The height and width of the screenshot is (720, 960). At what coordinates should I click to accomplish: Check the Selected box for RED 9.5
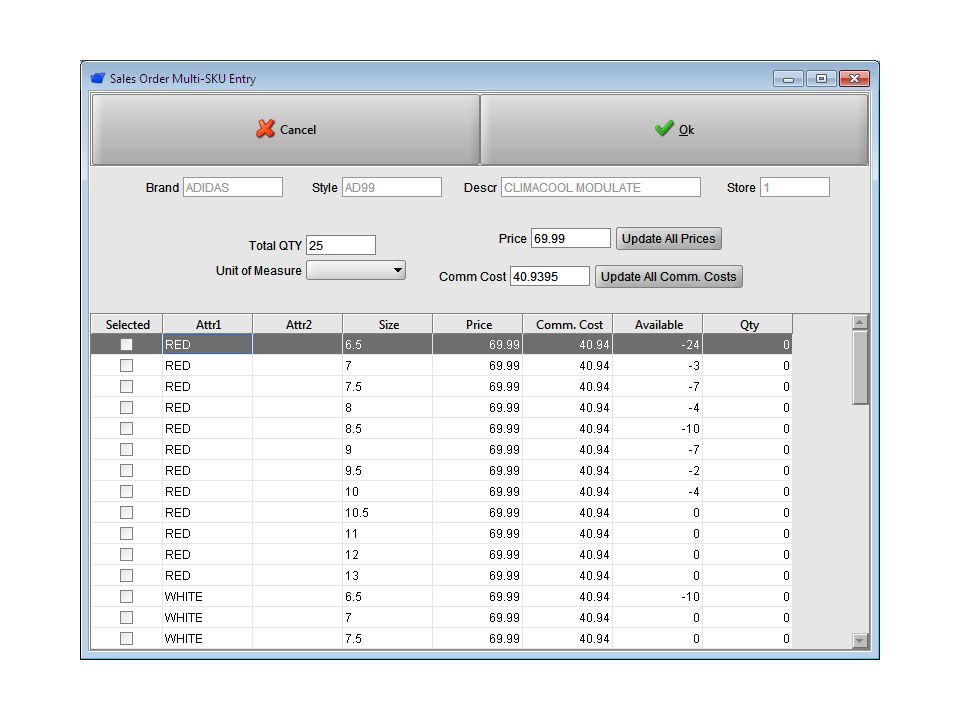point(126,471)
